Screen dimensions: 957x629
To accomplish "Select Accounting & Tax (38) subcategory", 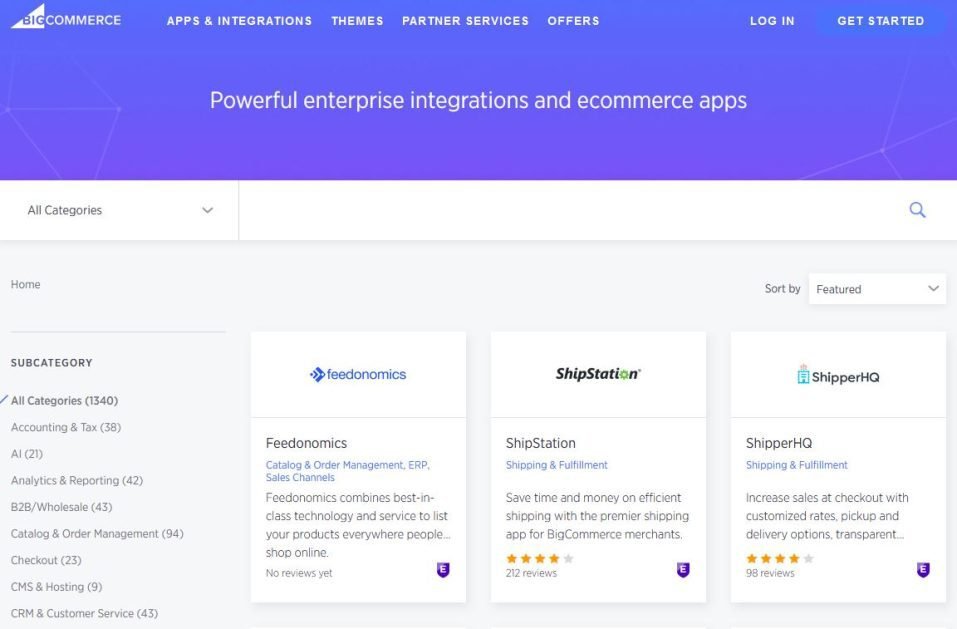I will [66, 427].
